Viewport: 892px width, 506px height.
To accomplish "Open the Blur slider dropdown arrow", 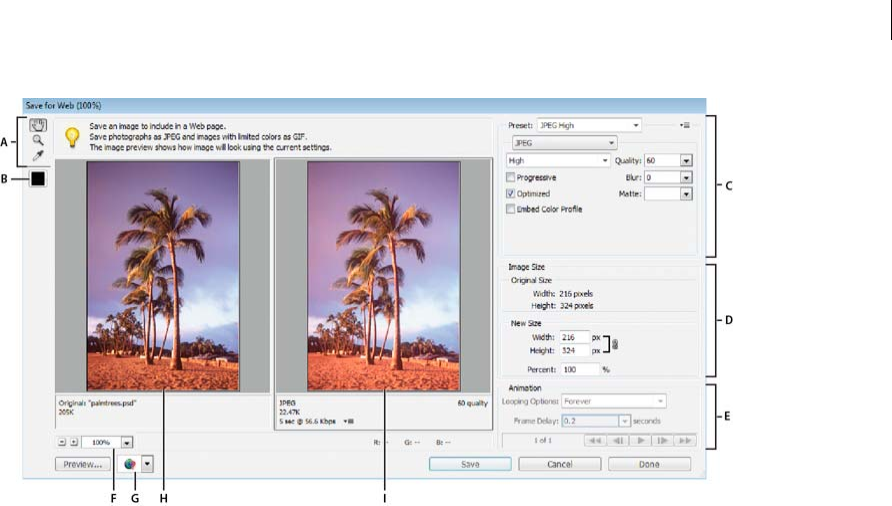I will 686,178.
